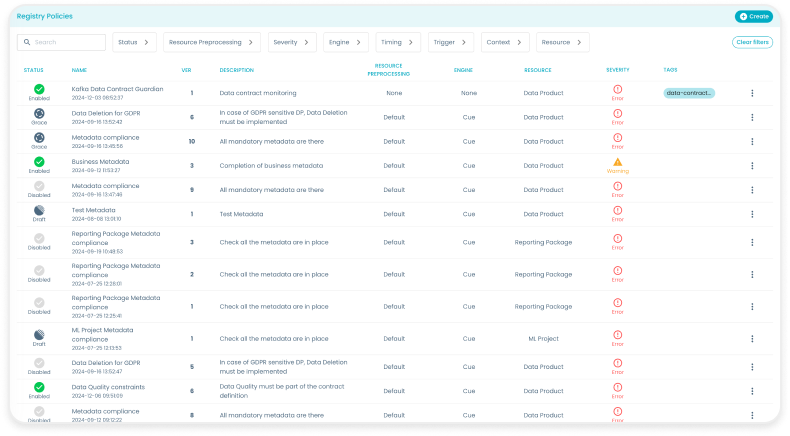Click the Enabled status icon for Data Quality constraints
The image size is (790, 436).
pyautogui.click(x=39, y=386)
